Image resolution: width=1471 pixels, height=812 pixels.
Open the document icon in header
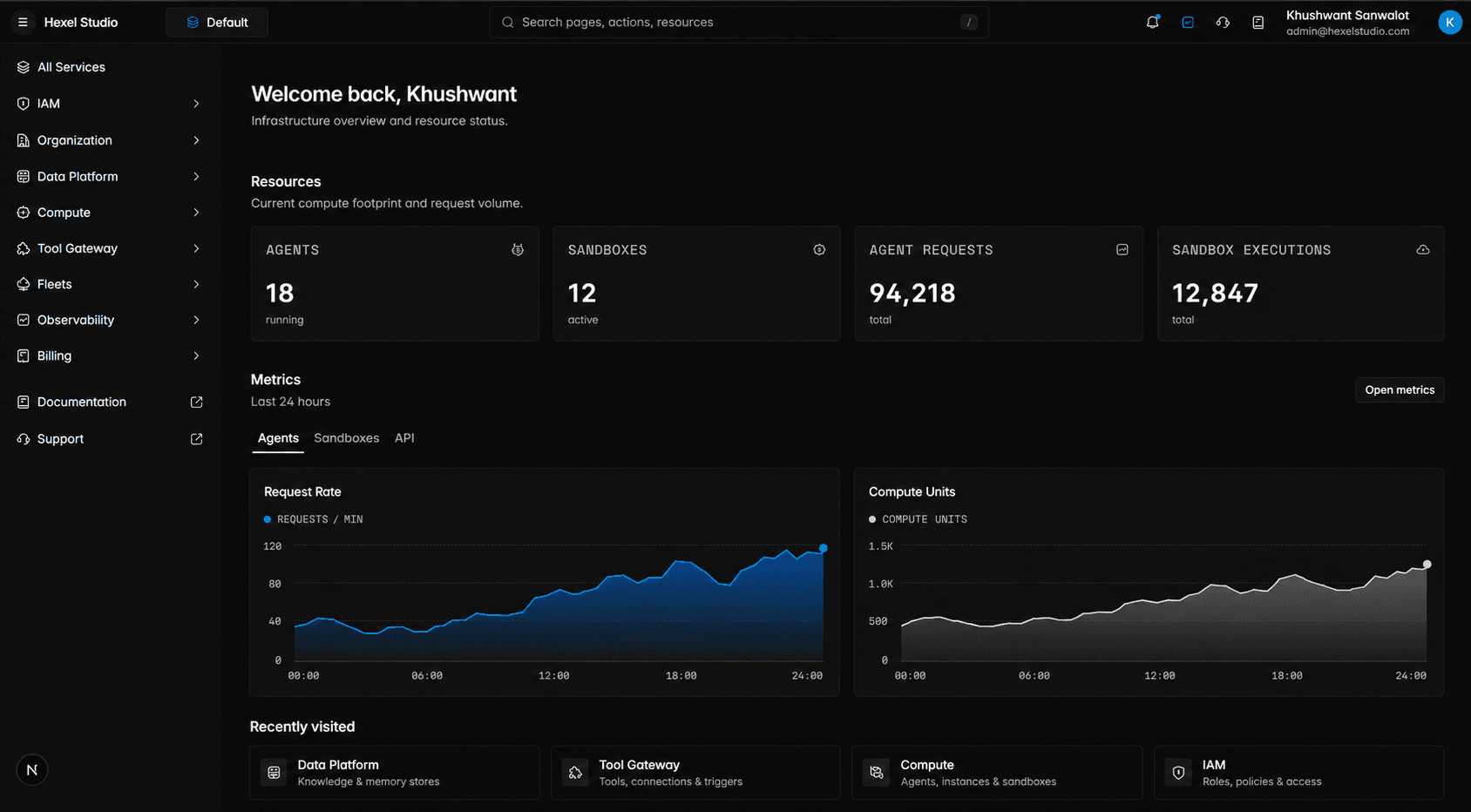coord(1257,23)
